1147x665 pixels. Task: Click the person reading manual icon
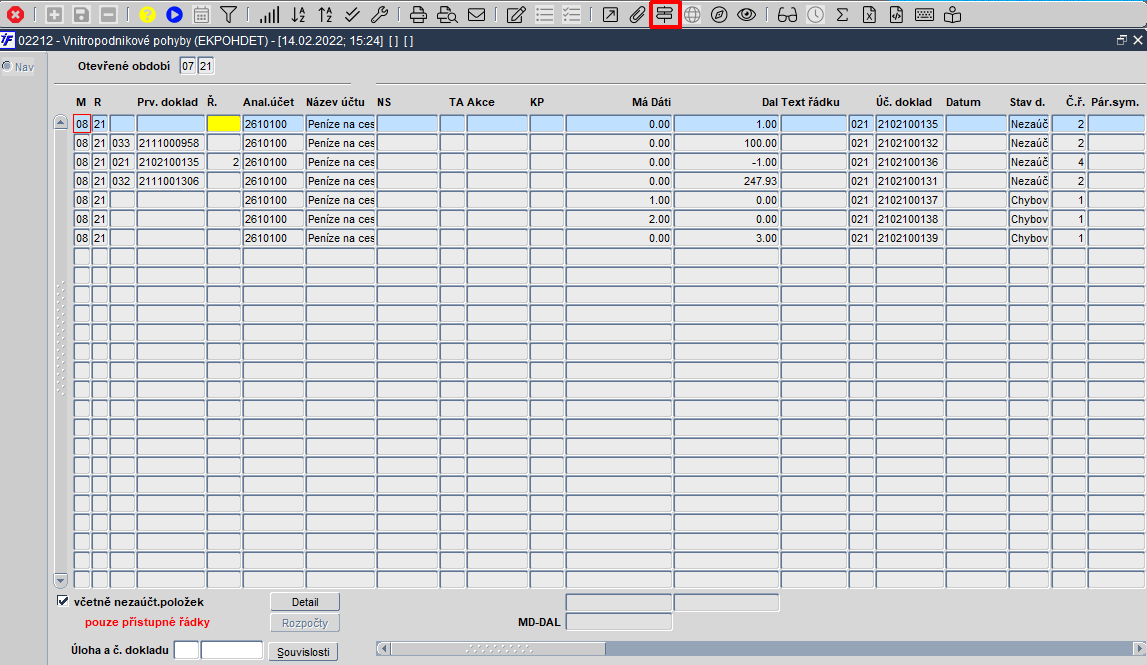(952, 15)
